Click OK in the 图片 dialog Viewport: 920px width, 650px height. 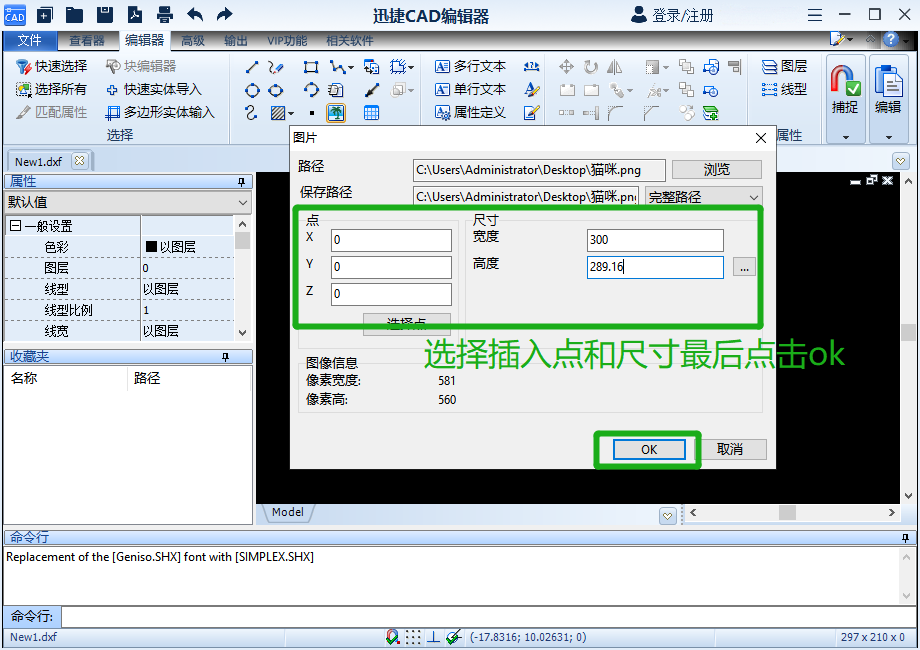coord(649,449)
